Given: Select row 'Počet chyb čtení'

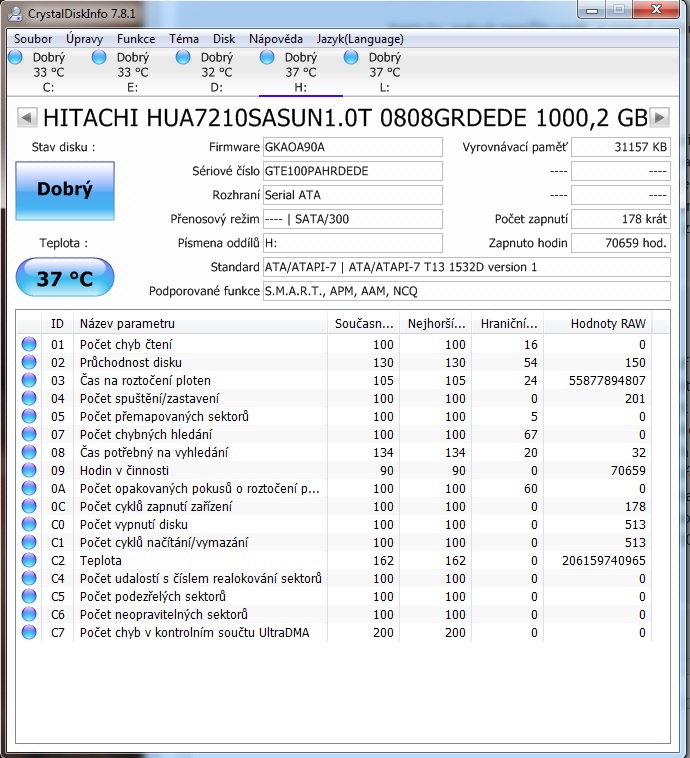Looking at the screenshot, I should 335,344.
